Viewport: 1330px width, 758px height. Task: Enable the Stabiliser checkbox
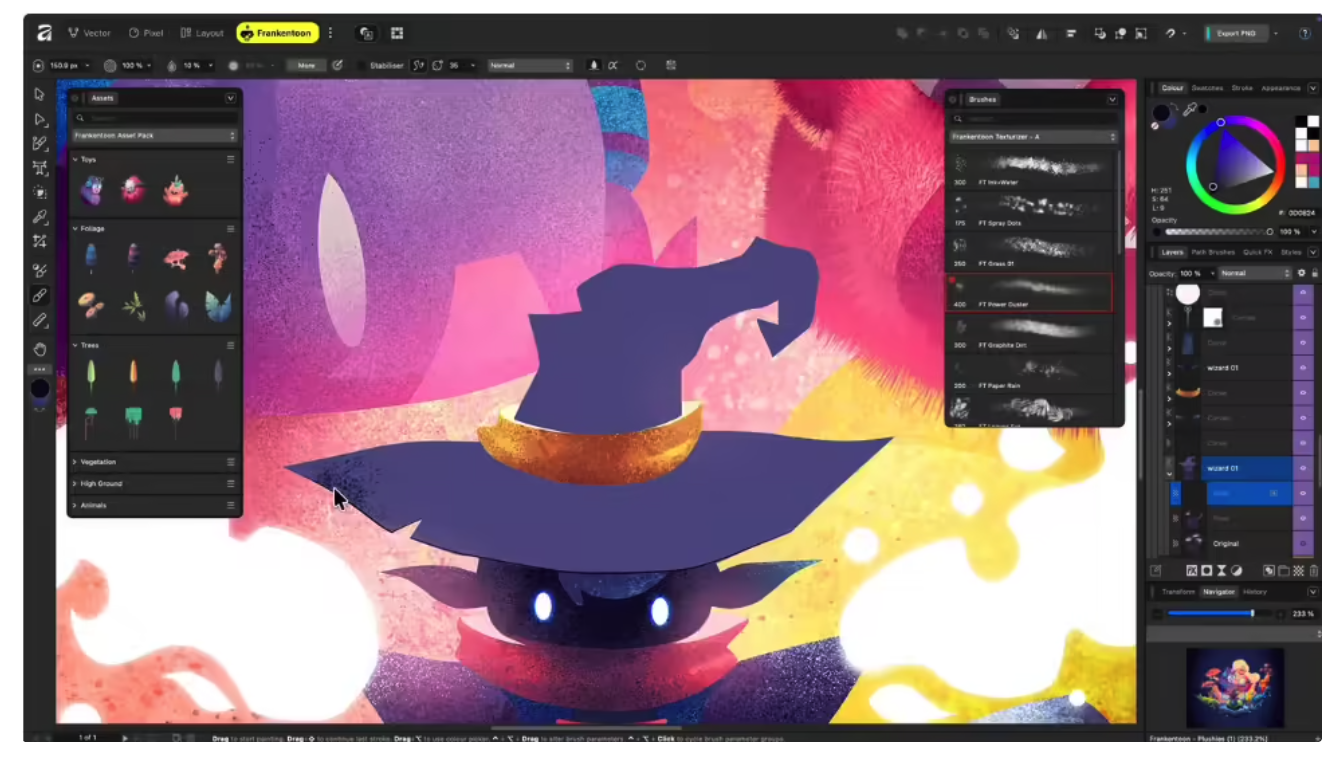pyautogui.click(x=361, y=66)
